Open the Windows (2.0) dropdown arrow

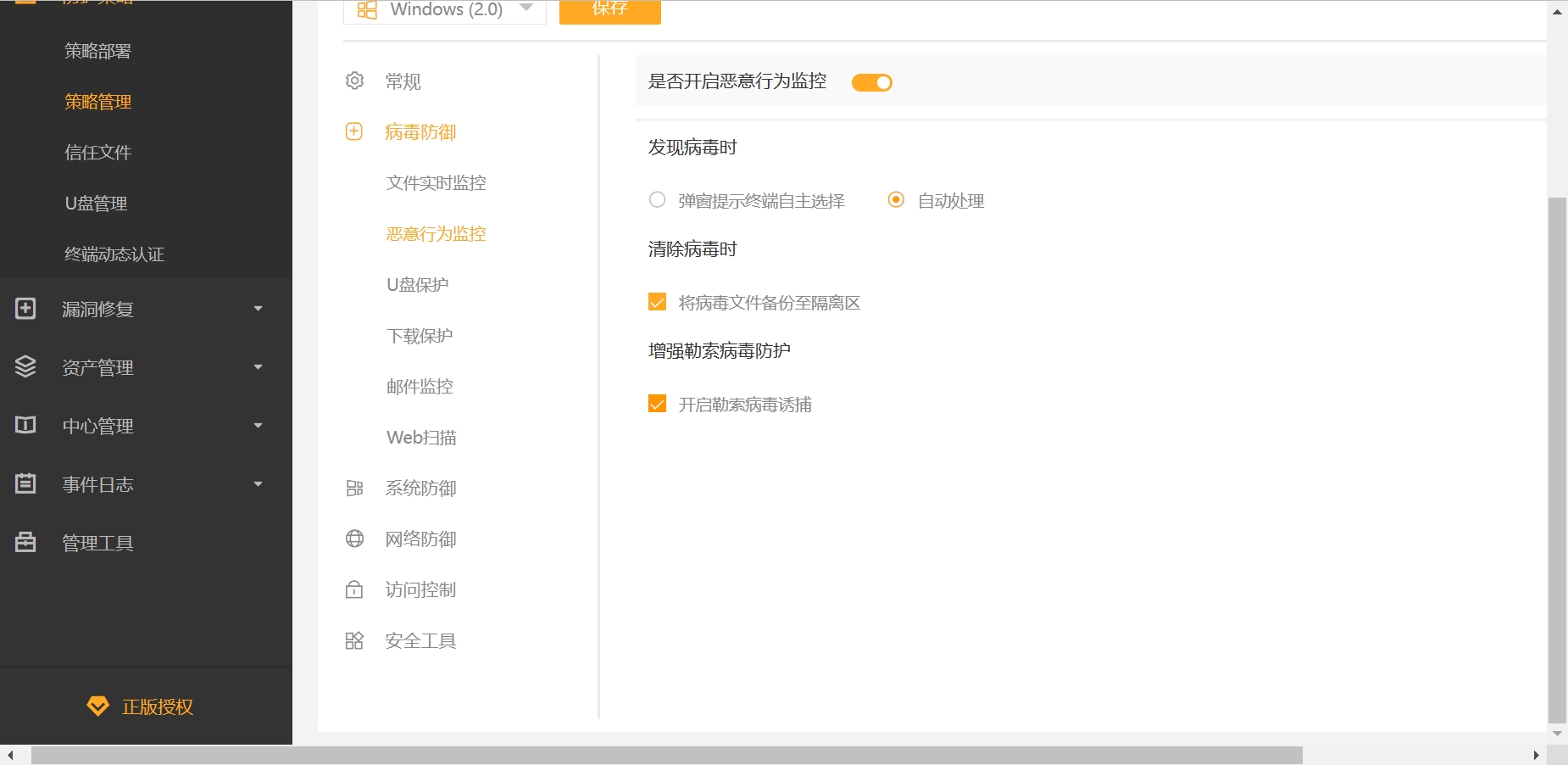coord(526,8)
